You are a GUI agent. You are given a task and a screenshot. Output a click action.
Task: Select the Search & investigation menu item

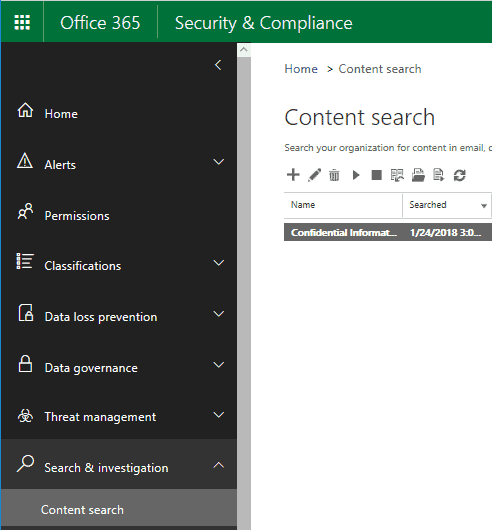coord(106,468)
